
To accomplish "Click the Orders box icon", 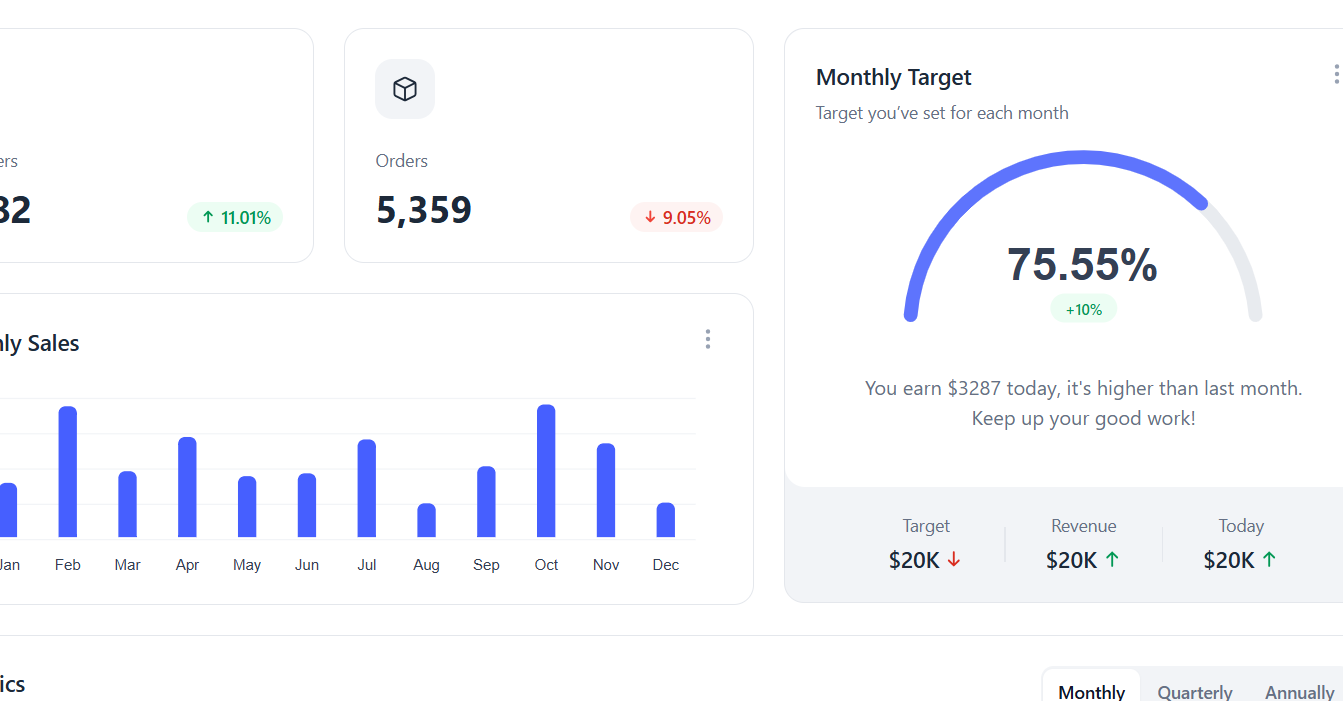I will [x=404, y=89].
